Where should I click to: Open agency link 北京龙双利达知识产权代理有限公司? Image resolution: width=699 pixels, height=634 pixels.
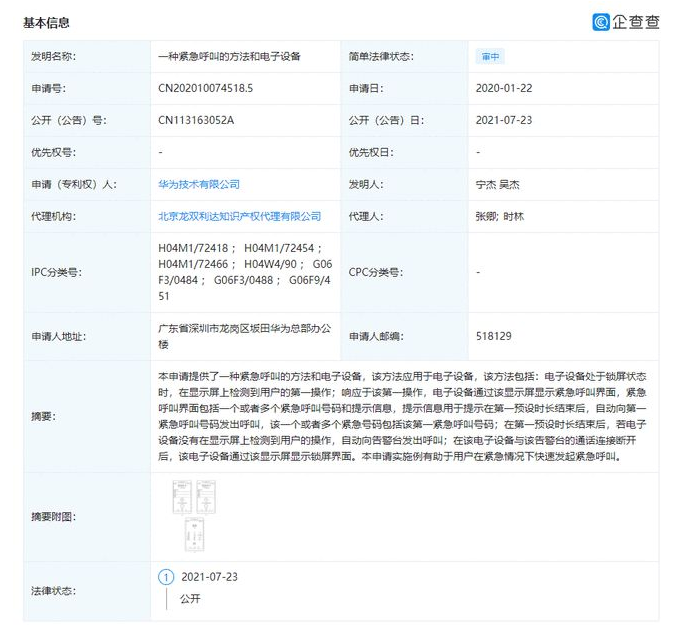[x=240, y=216]
